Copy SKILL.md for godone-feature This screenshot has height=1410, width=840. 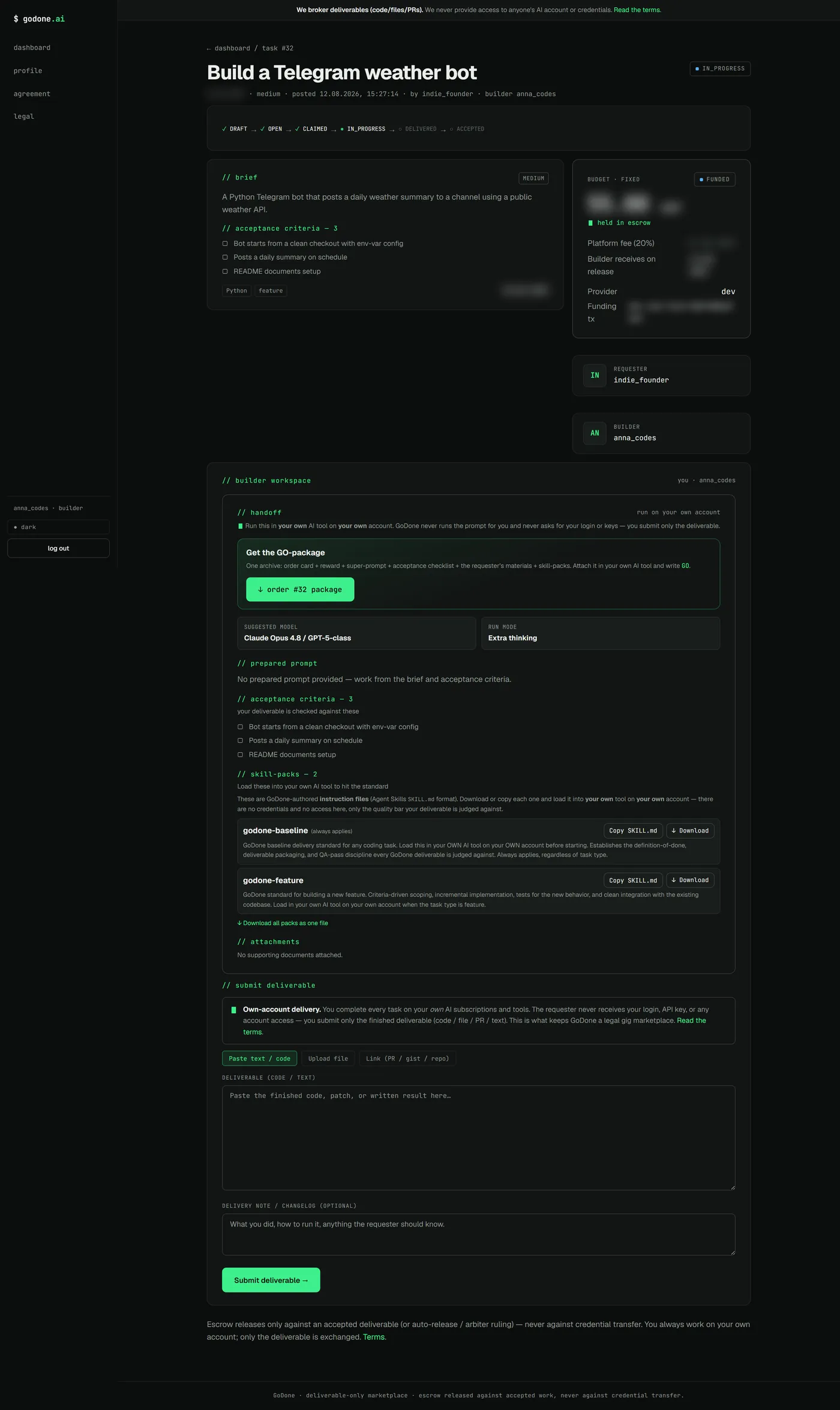pos(633,881)
